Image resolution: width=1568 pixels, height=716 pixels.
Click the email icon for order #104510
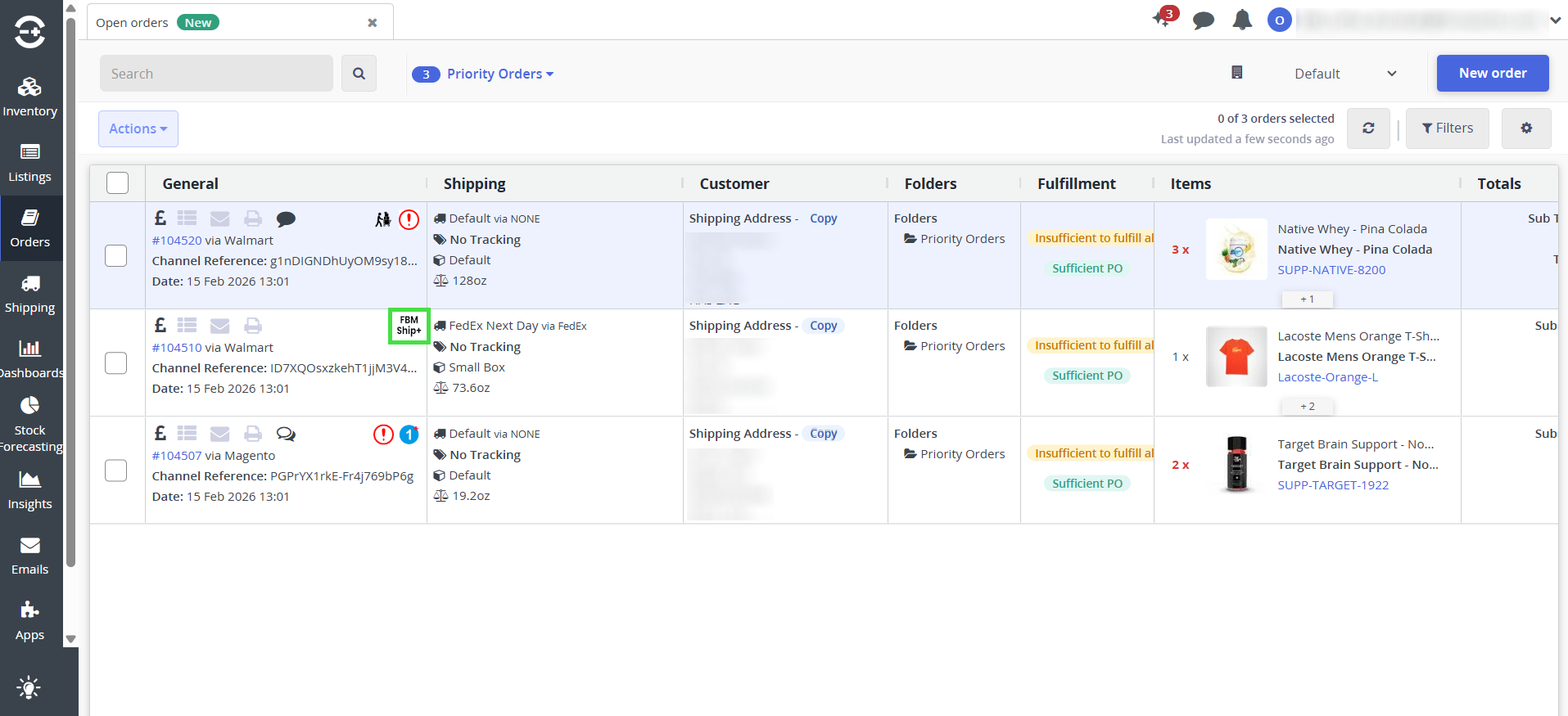(x=219, y=326)
